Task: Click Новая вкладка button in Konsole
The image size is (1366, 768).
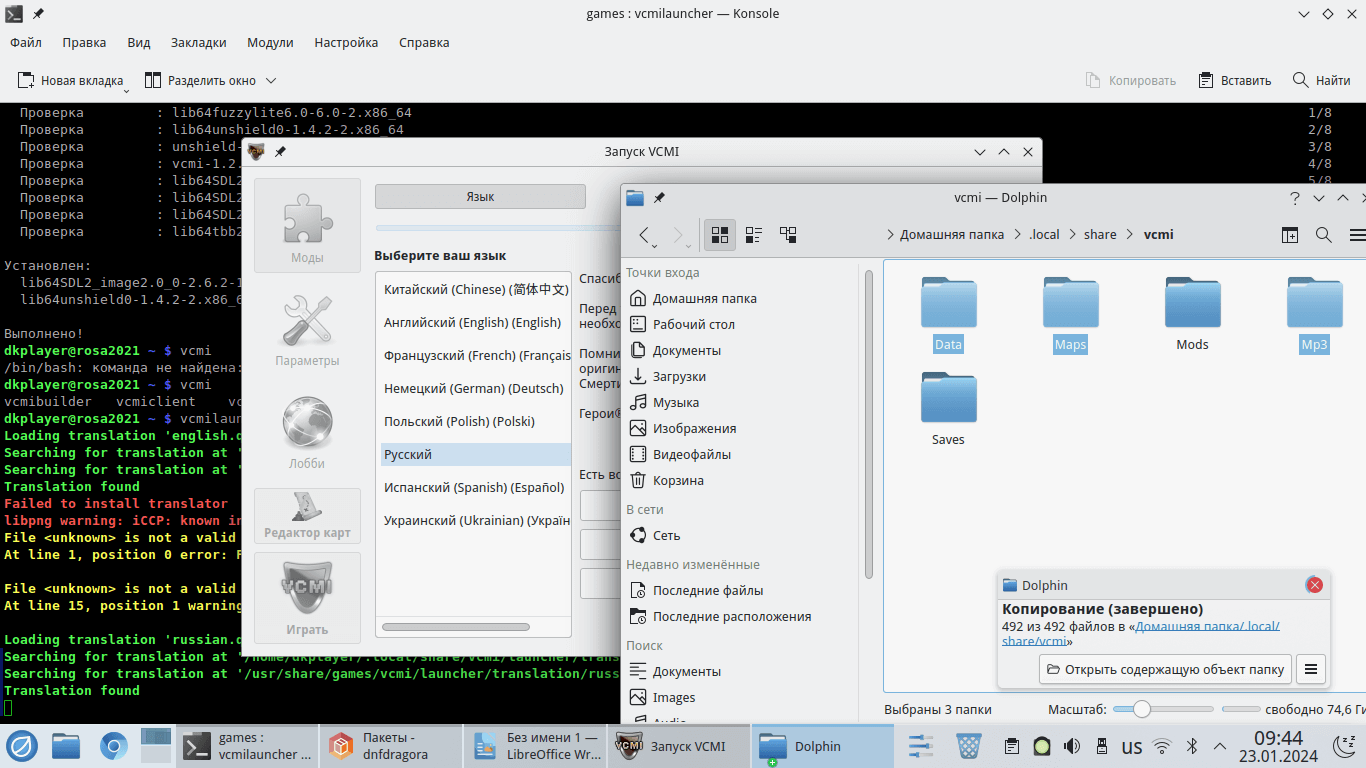Action: pyautogui.click(x=71, y=80)
